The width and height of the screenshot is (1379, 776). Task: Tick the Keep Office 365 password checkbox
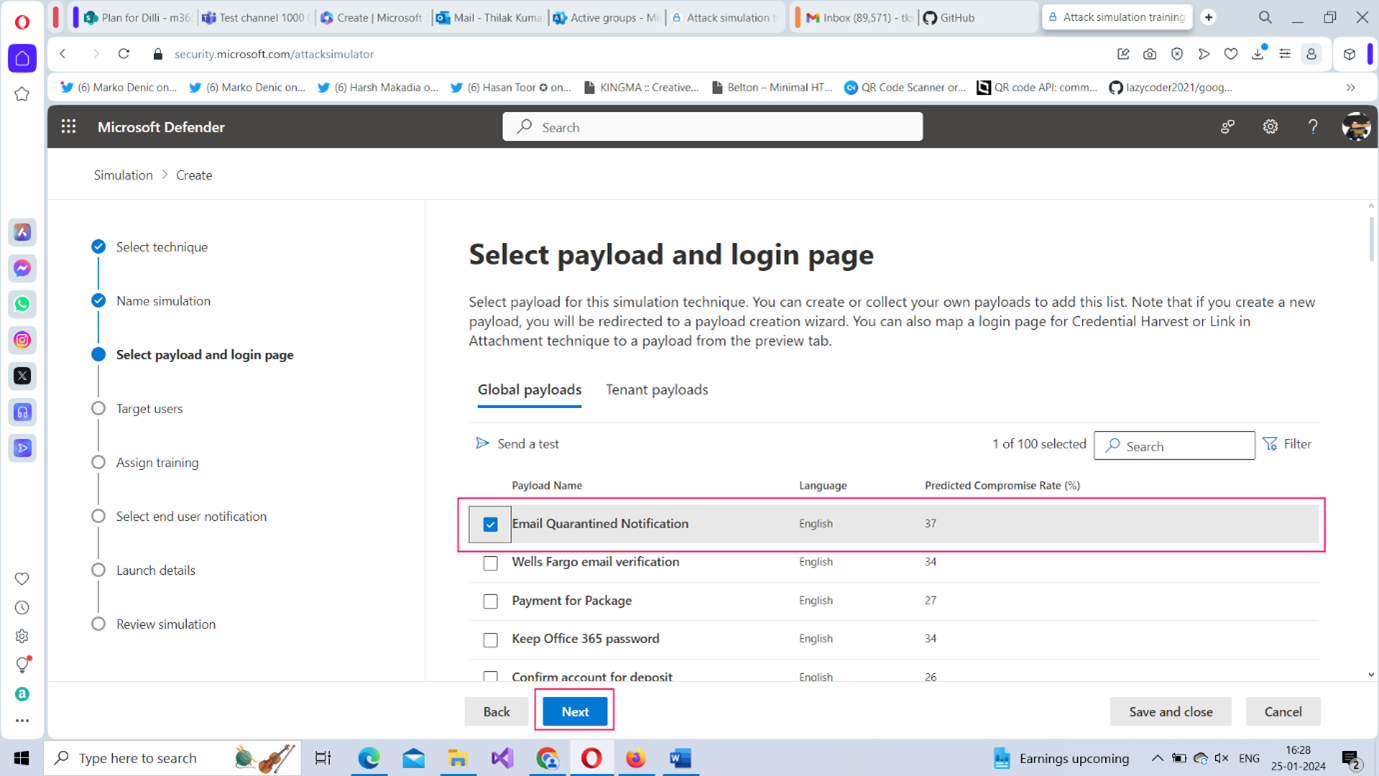pyautogui.click(x=490, y=640)
